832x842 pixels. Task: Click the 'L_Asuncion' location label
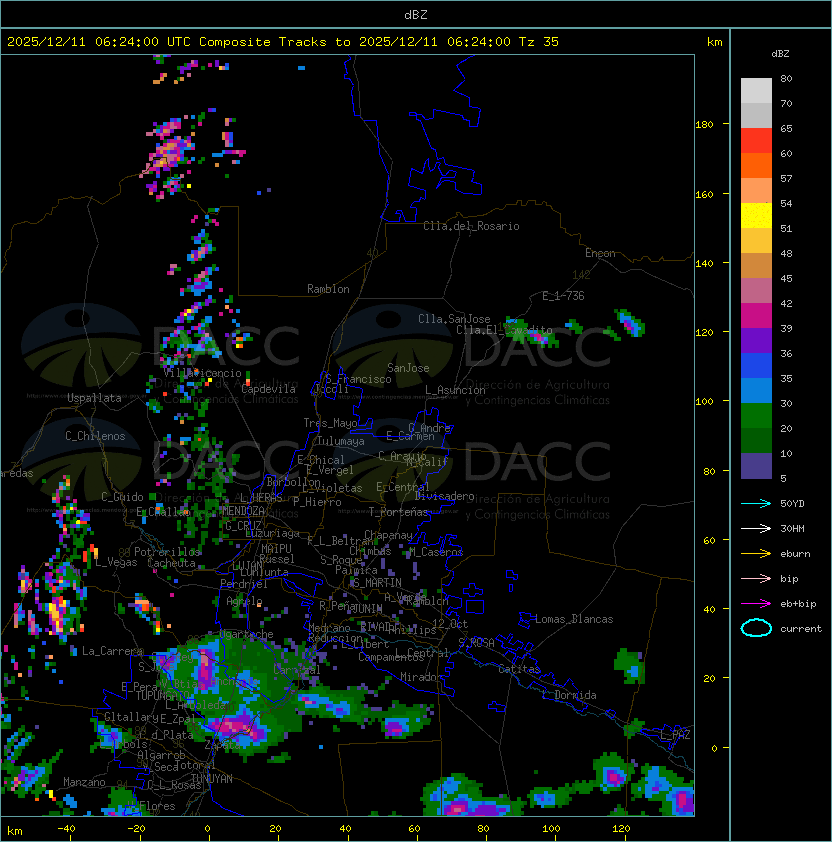455,390
